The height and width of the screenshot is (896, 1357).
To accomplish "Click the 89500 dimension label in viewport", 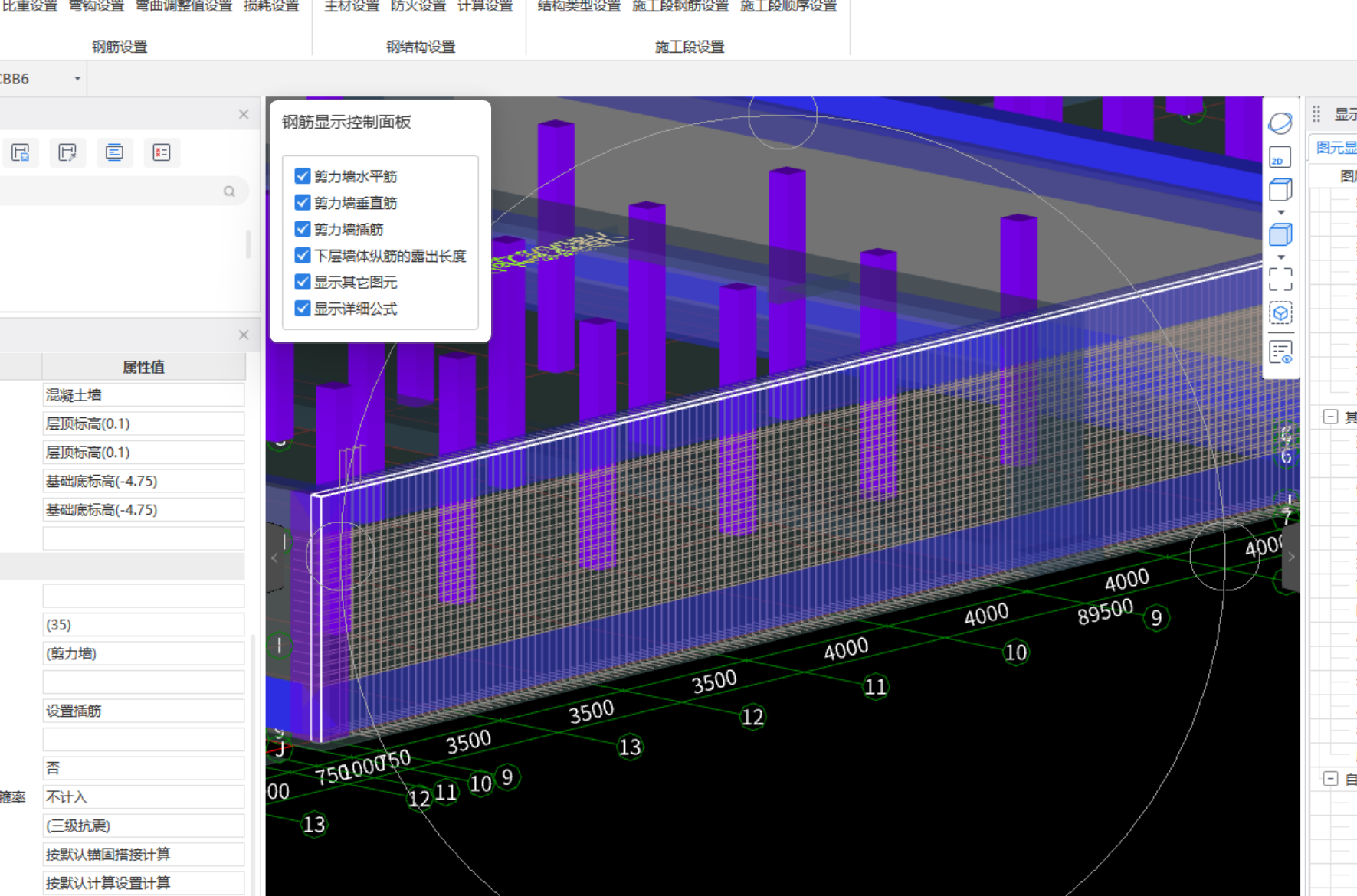I will click(x=1105, y=612).
